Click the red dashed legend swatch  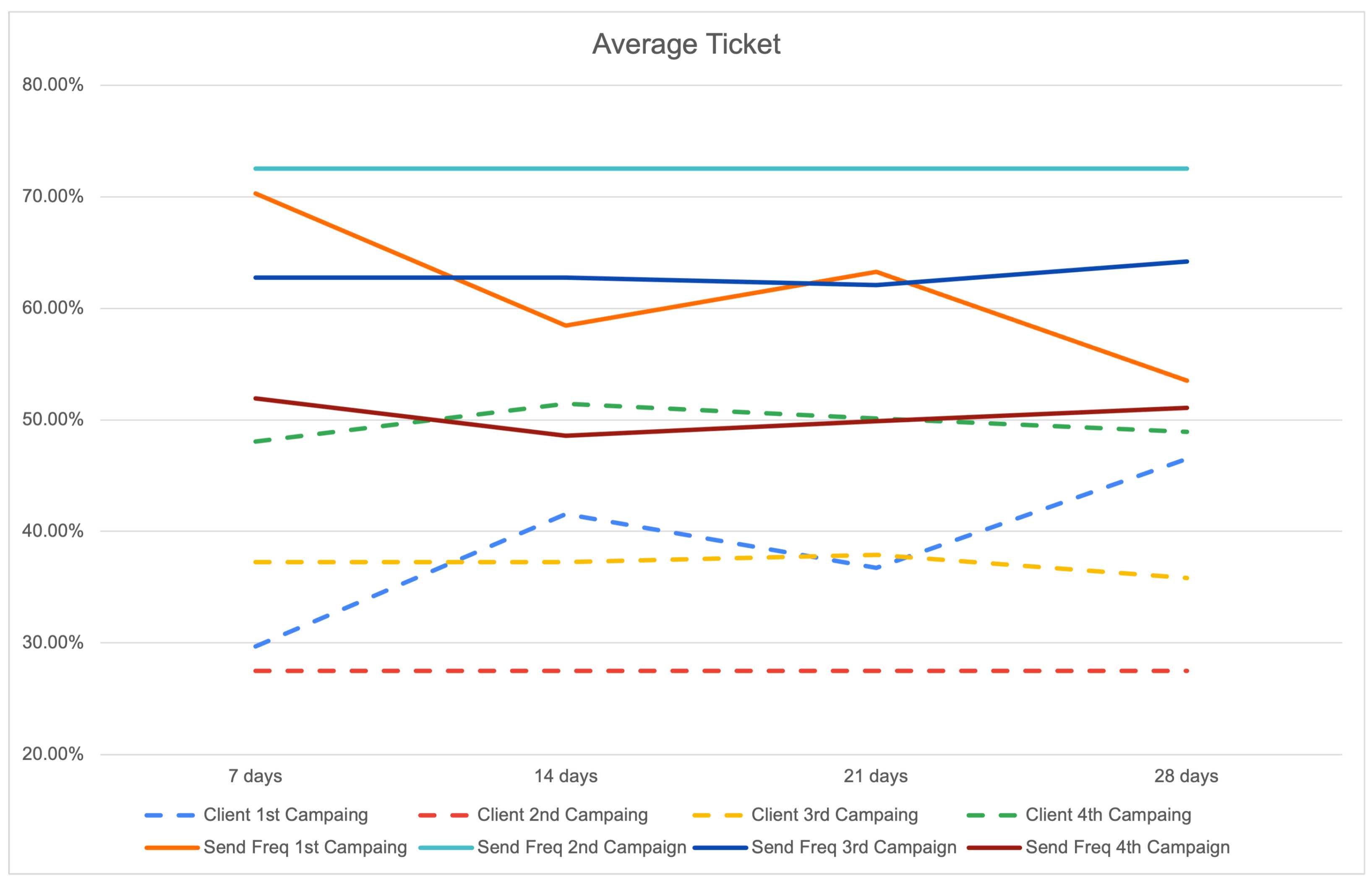pos(444,815)
